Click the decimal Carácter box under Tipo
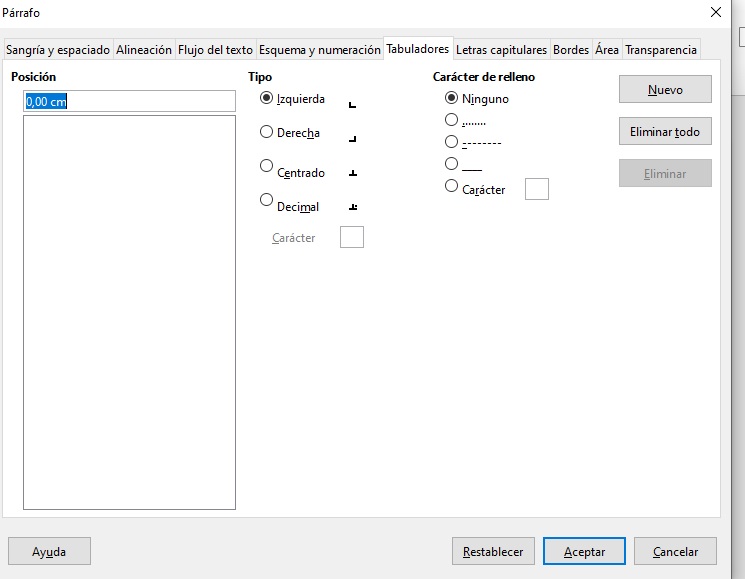The height and width of the screenshot is (579, 745). tap(352, 237)
